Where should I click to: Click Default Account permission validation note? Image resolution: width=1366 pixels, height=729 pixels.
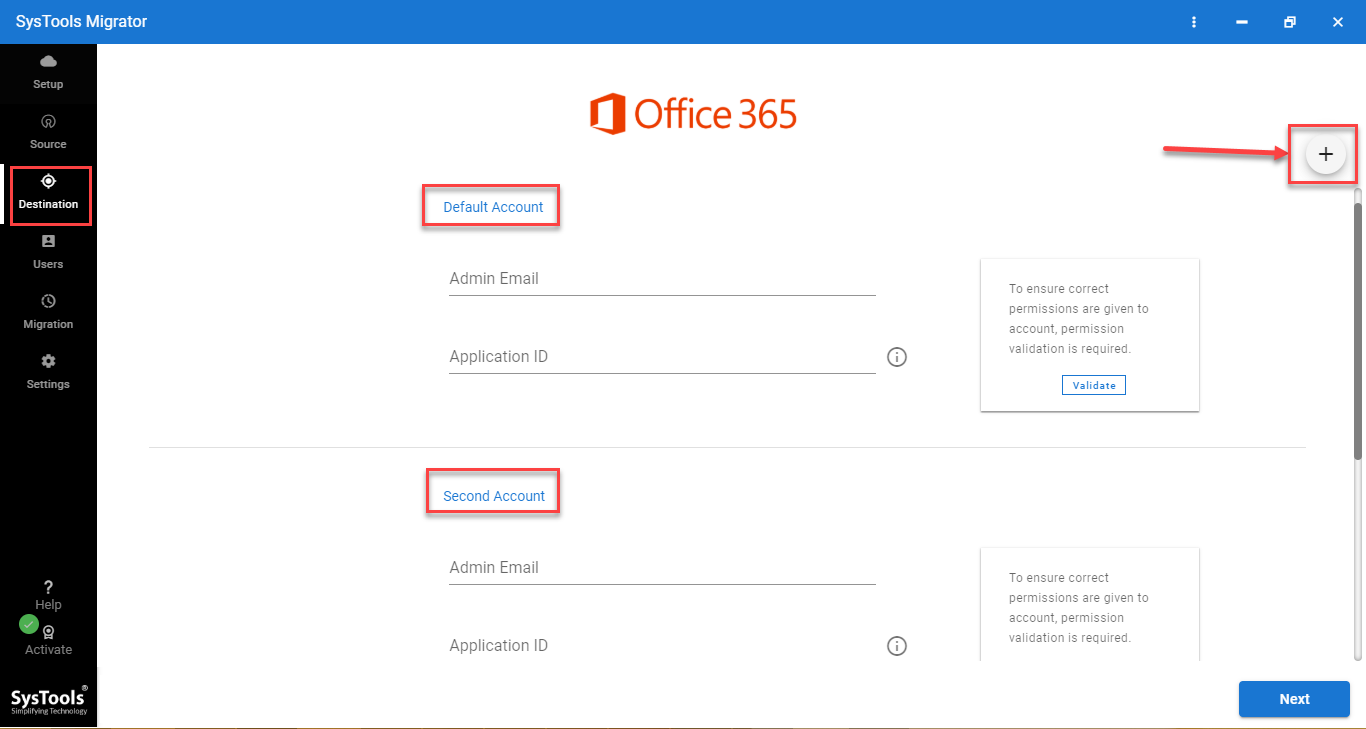click(1079, 319)
